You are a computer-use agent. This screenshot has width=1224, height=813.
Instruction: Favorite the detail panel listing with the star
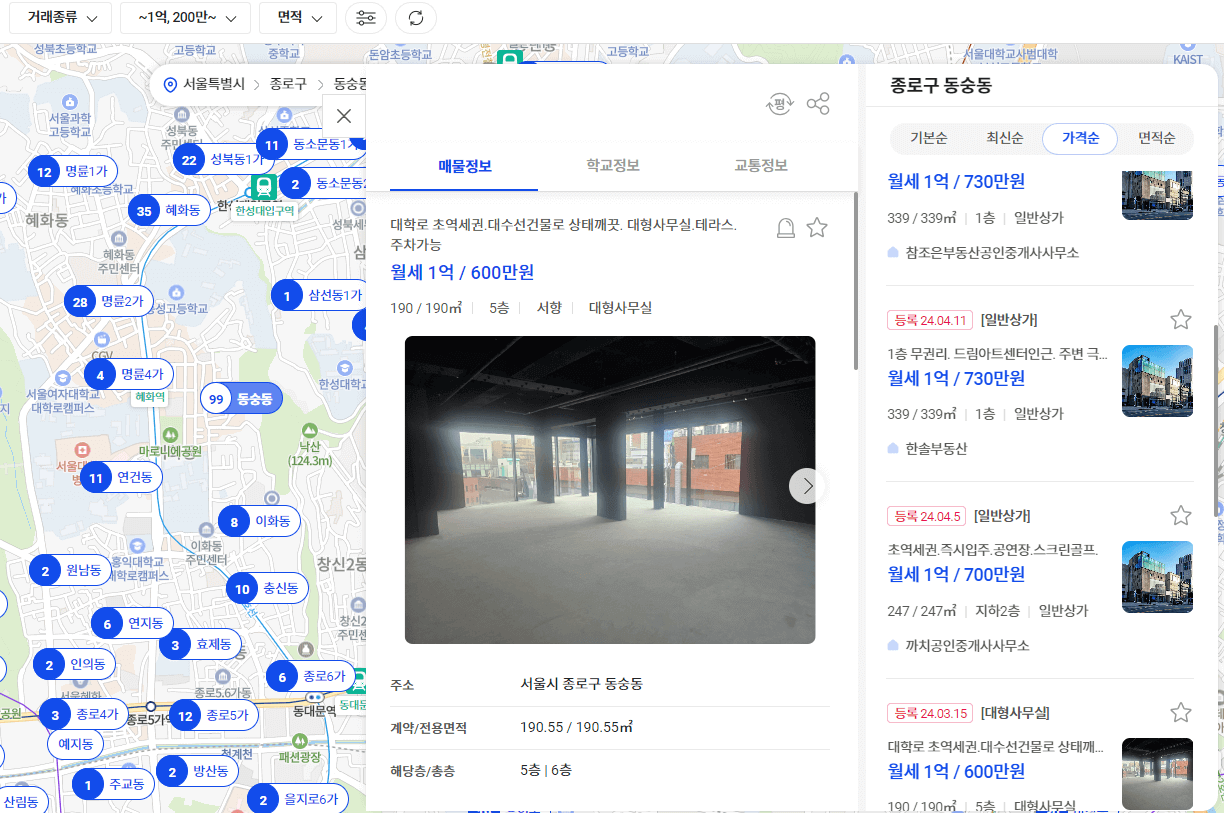tap(817, 227)
